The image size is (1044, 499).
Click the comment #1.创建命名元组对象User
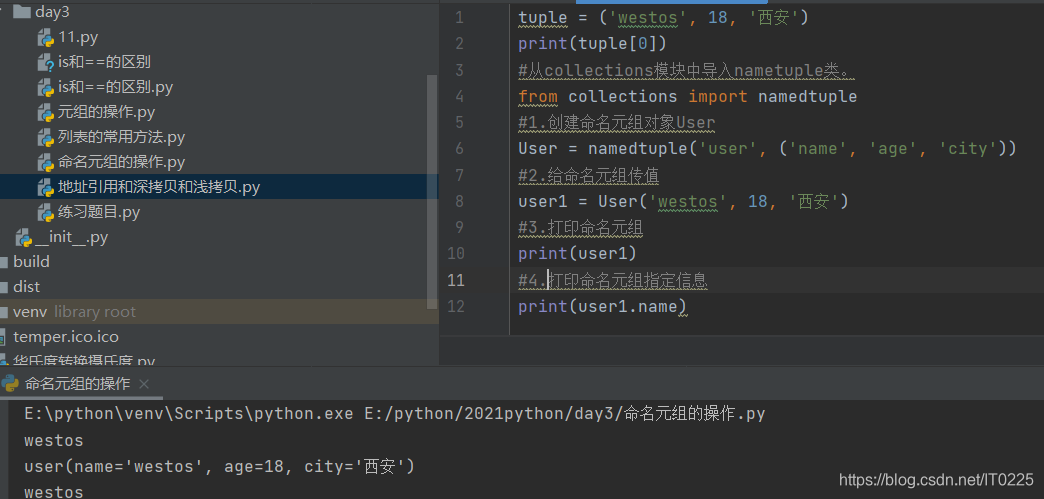617,123
